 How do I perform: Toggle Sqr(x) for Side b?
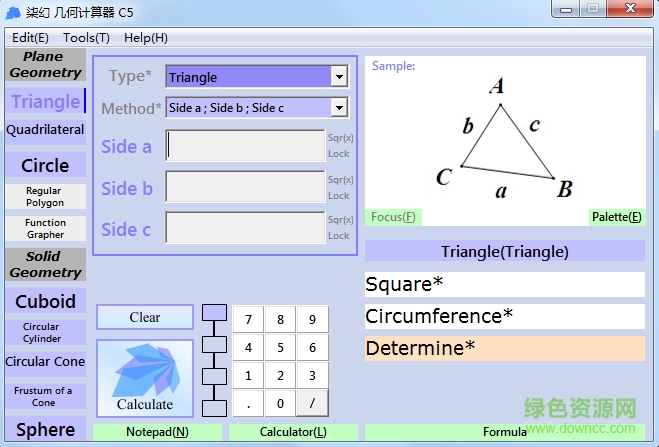click(340, 180)
